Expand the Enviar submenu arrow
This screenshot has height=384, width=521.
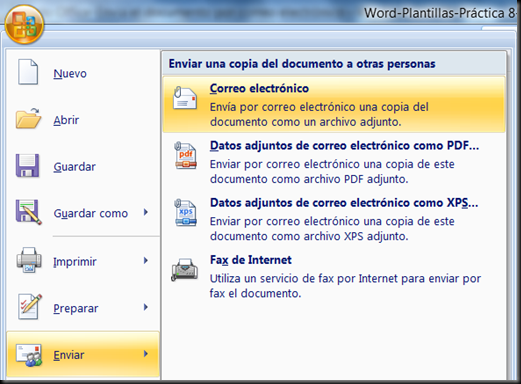pos(145,354)
